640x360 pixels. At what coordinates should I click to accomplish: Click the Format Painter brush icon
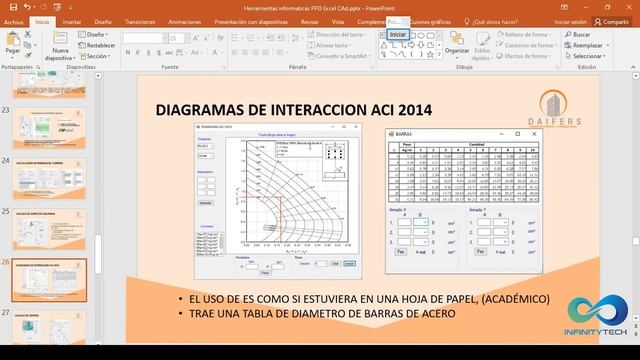[x=28, y=55]
